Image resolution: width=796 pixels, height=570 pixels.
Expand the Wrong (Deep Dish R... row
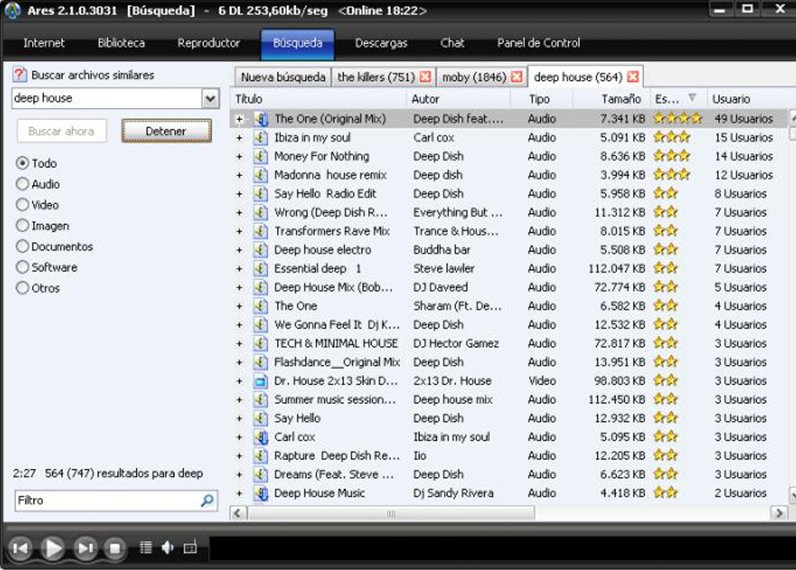(x=239, y=213)
